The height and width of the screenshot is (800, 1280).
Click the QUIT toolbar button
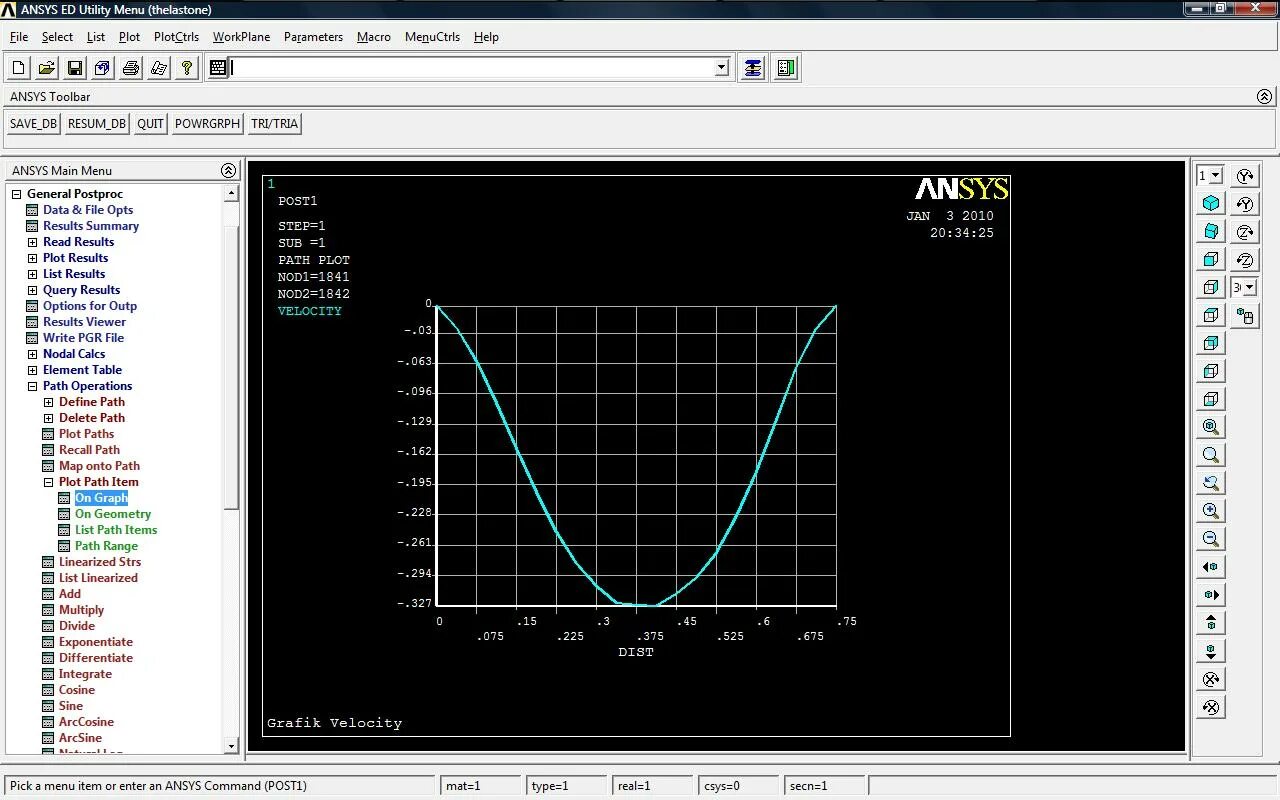(x=151, y=124)
